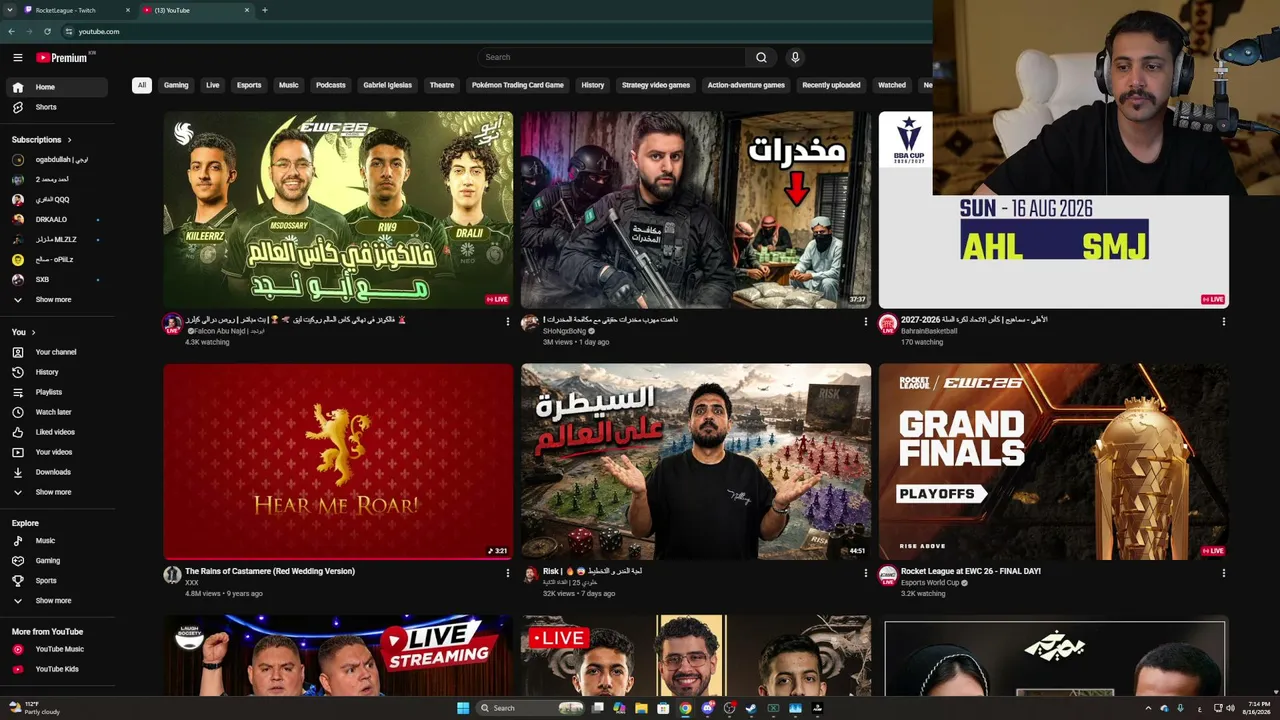This screenshot has width=1280, height=720.
Task: Open The Rains of Castamere video title
Action: [x=270, y=571]
